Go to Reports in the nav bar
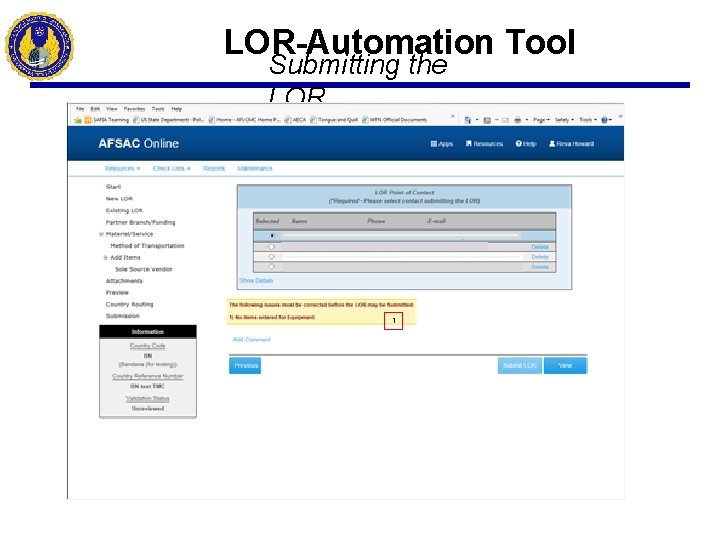Viewport: 720px width, 540px height. [214, 169]
